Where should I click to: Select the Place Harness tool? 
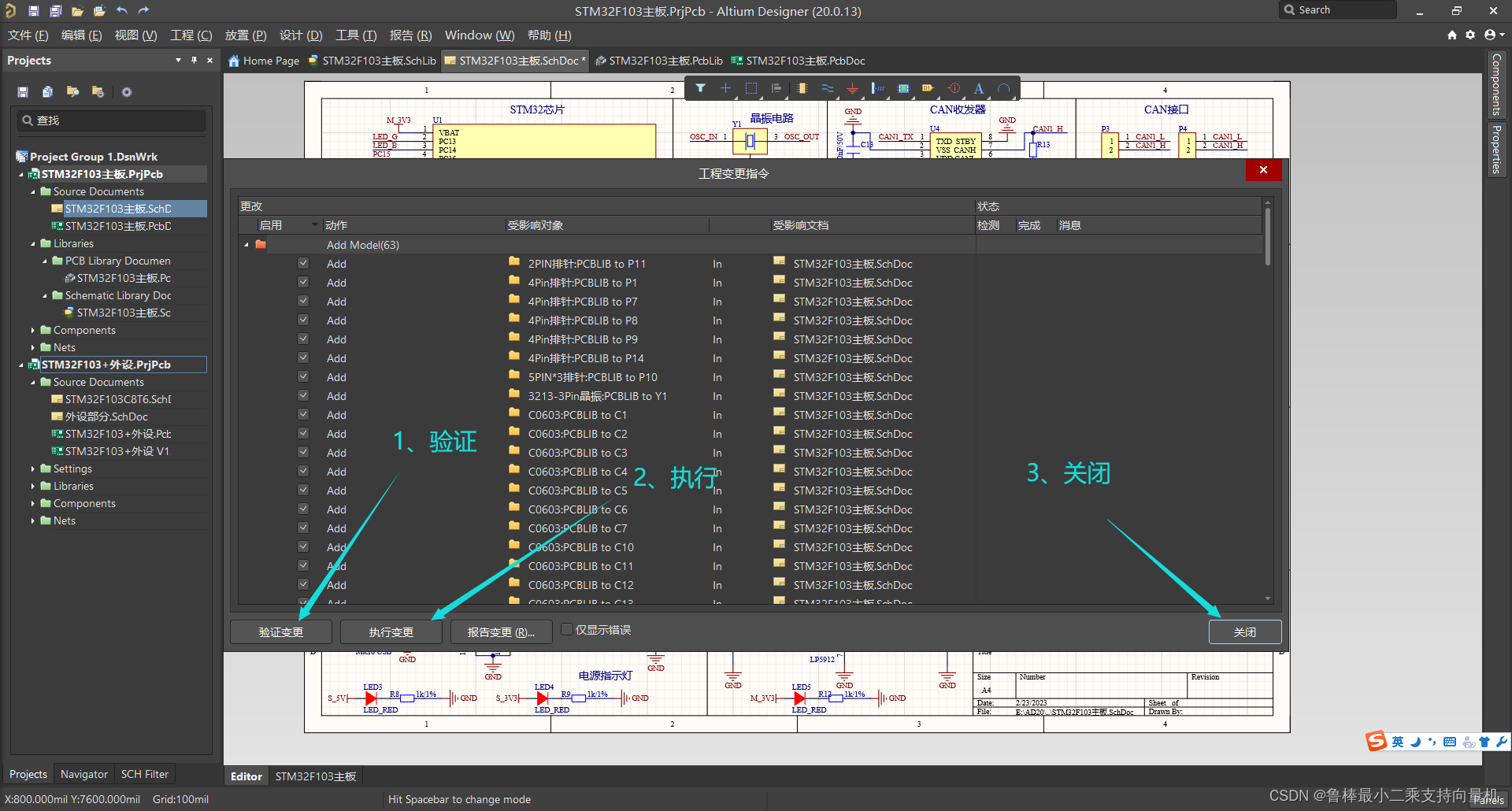point(877,88)
